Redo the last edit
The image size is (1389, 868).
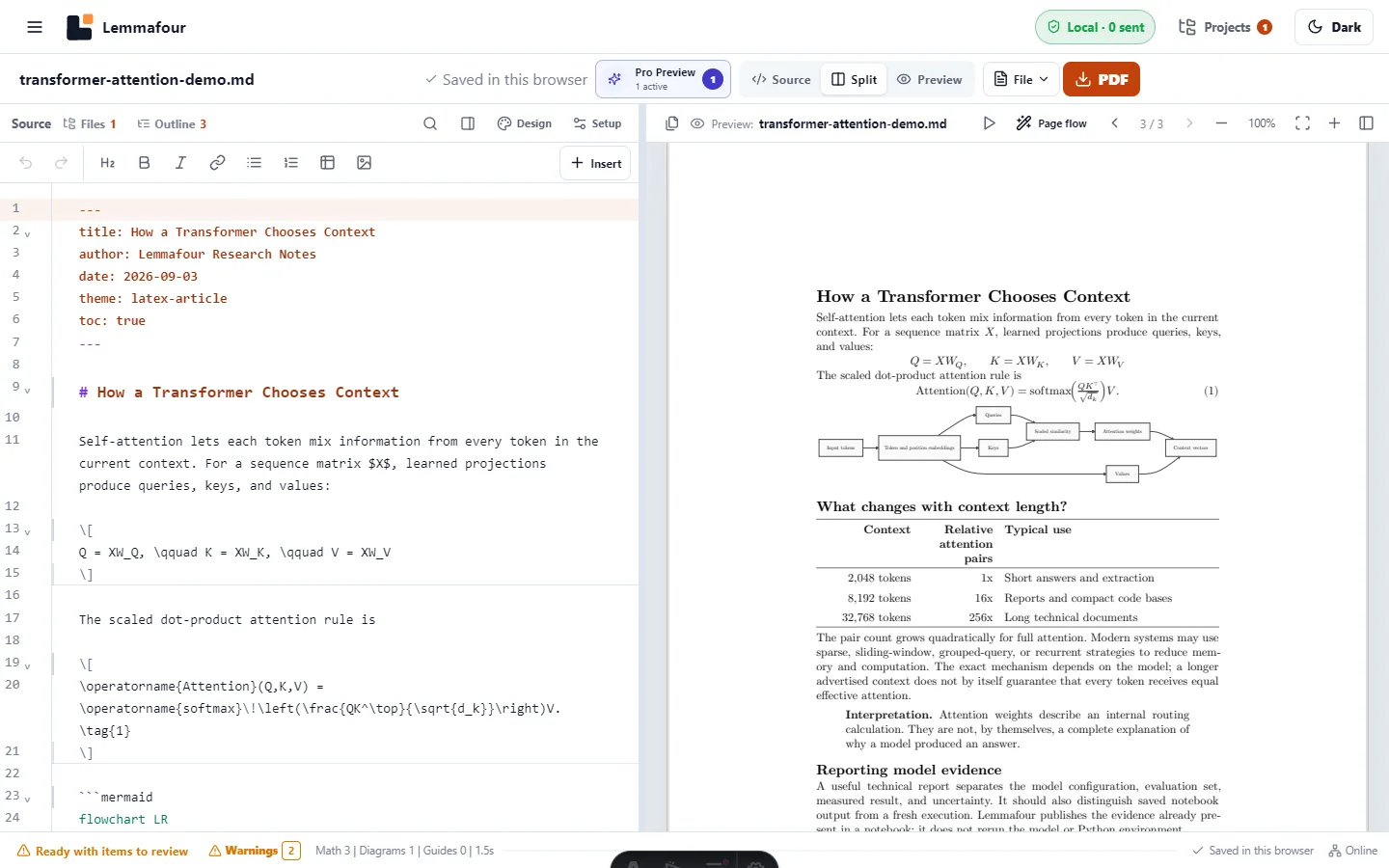tap(62, 163)
